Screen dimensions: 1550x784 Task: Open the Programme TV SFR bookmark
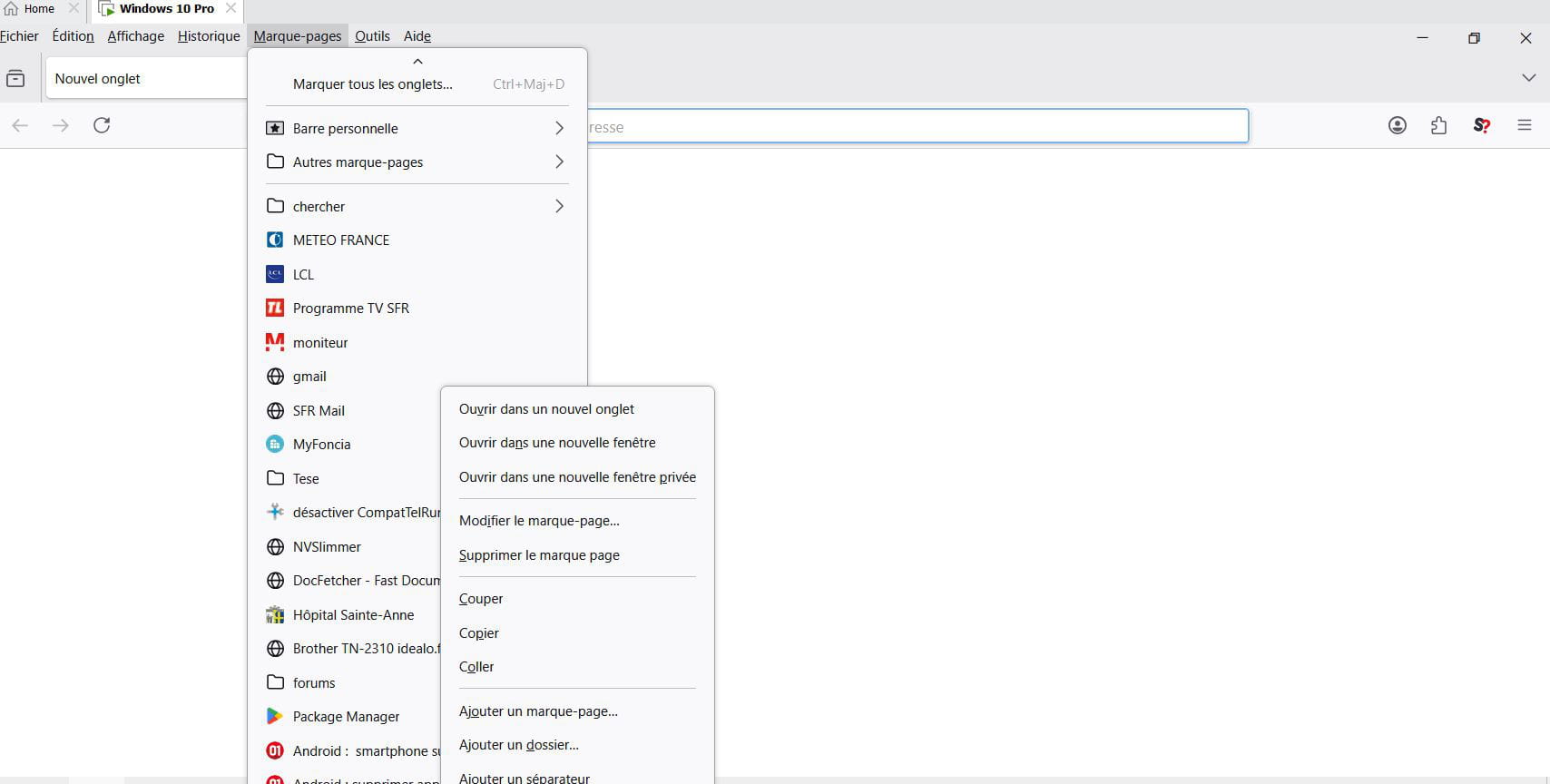click(350, 309)
